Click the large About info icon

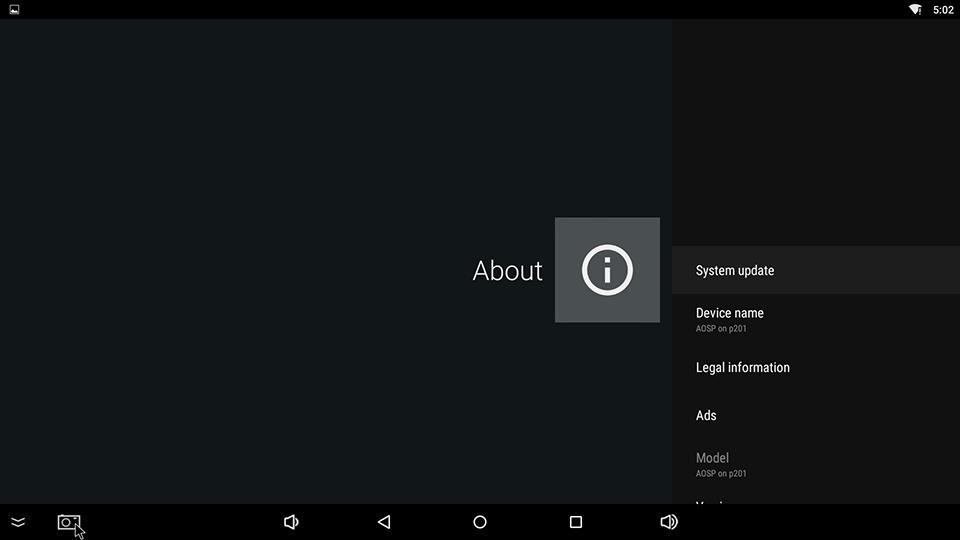pyautogui.click(x=607, y=270)
